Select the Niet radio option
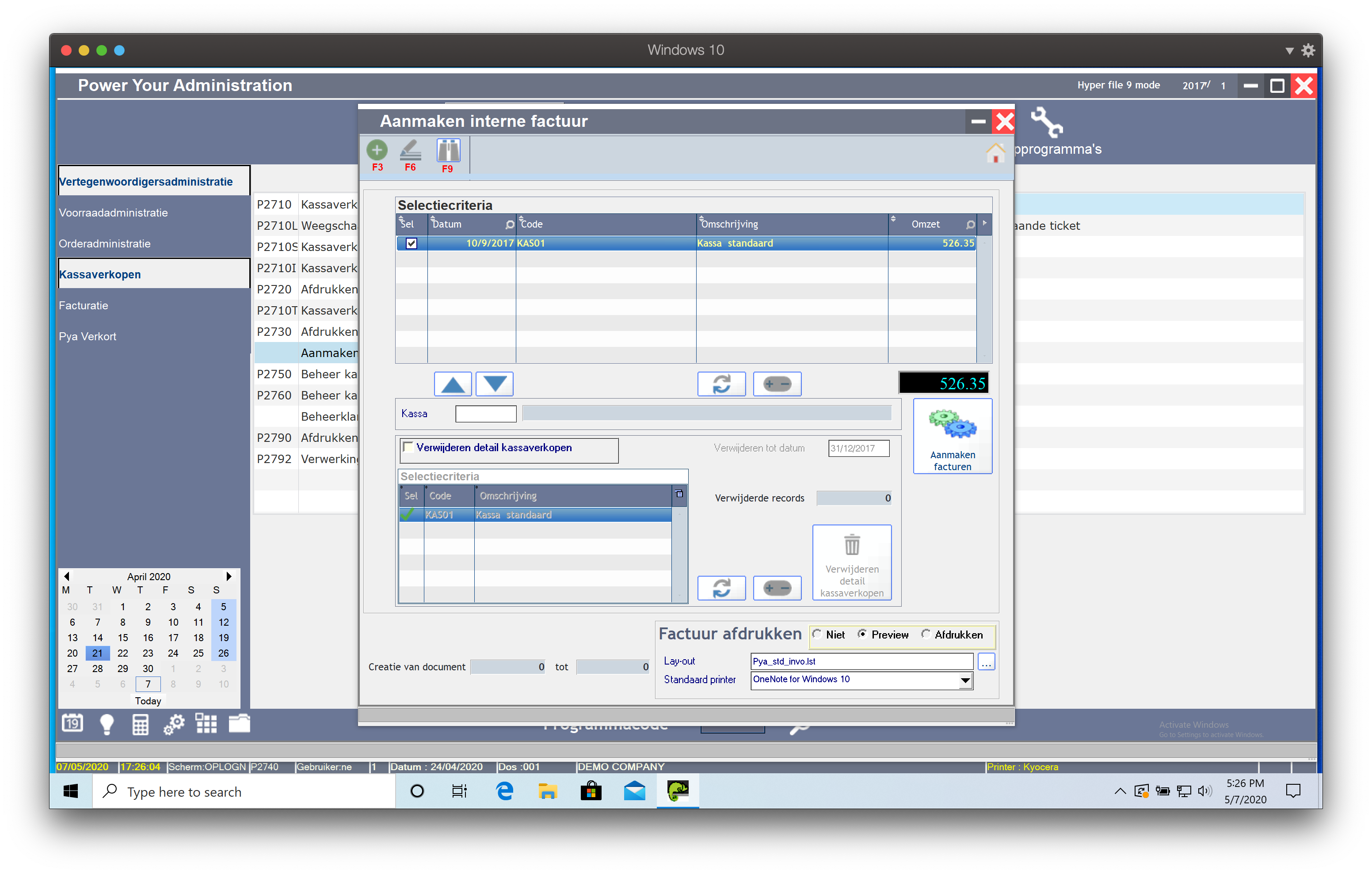This screenshot has width=1372, height=874. (817, 634)
